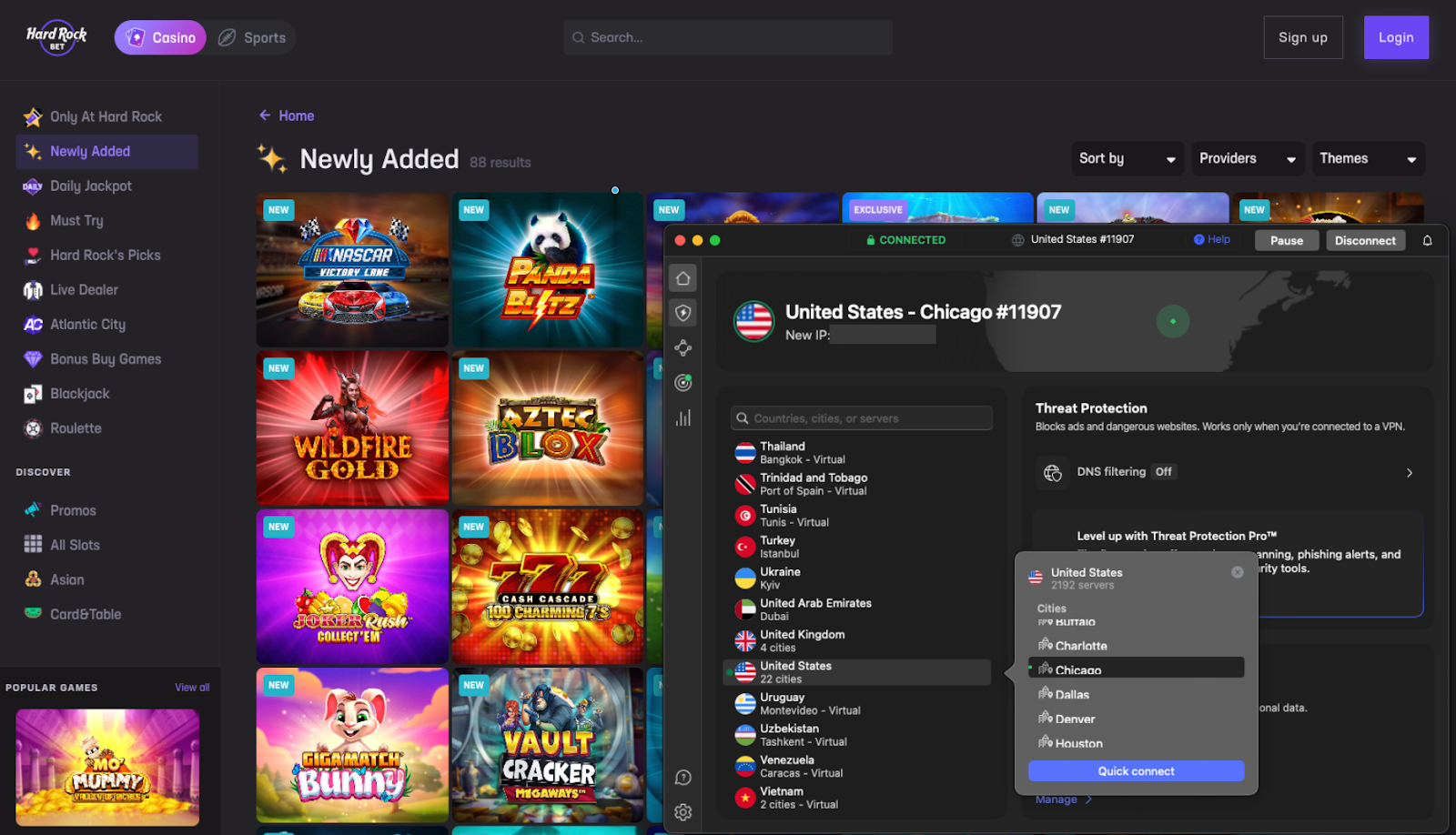The width and height of the screenshot is (1456, 835).
Task: Click the Bonus Buy Games diamond icon
Action: (33, 358)
